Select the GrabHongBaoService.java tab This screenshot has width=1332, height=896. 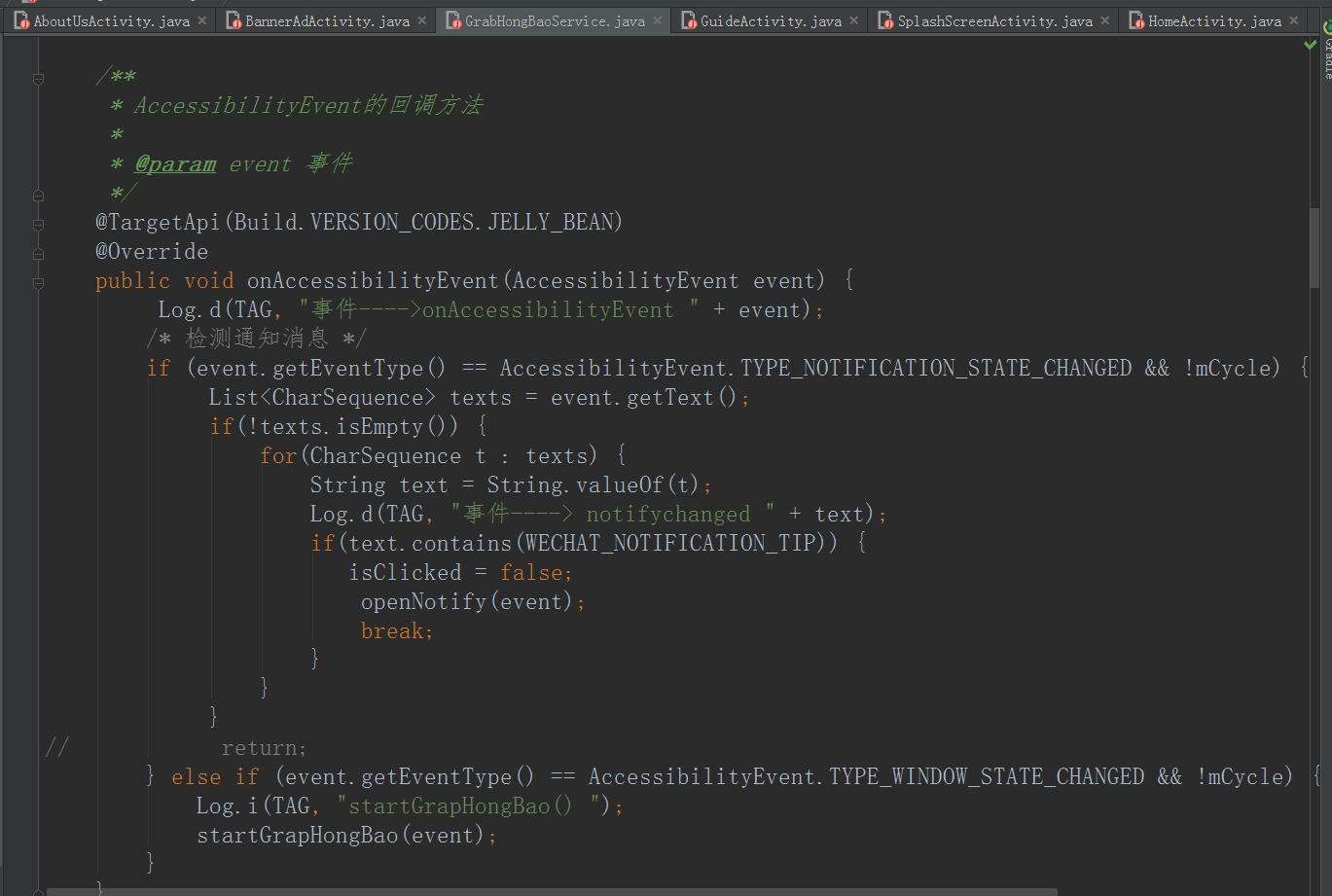(x=555, y=20)
